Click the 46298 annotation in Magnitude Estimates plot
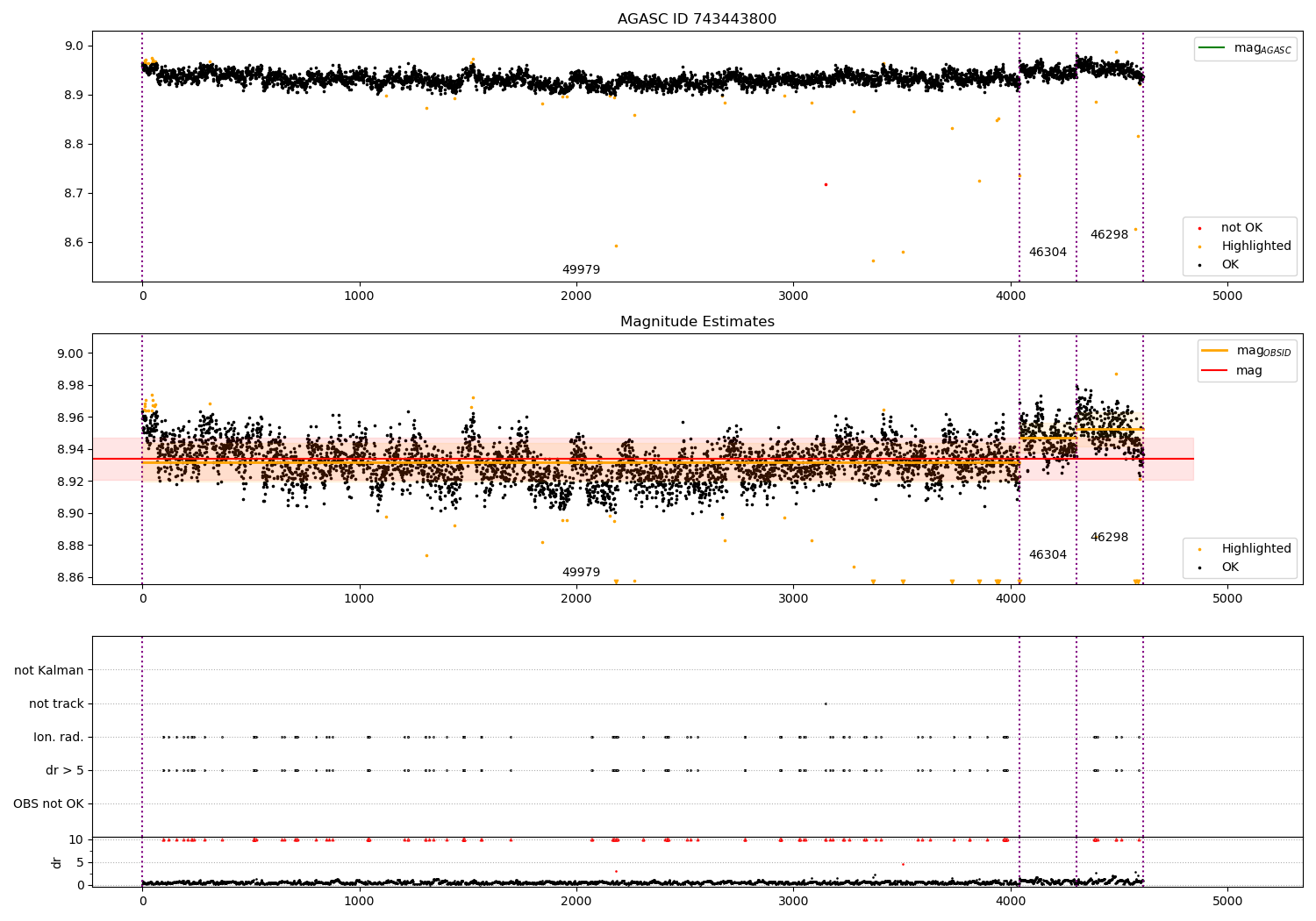 pyautogui.click(x=1109, y=538)
